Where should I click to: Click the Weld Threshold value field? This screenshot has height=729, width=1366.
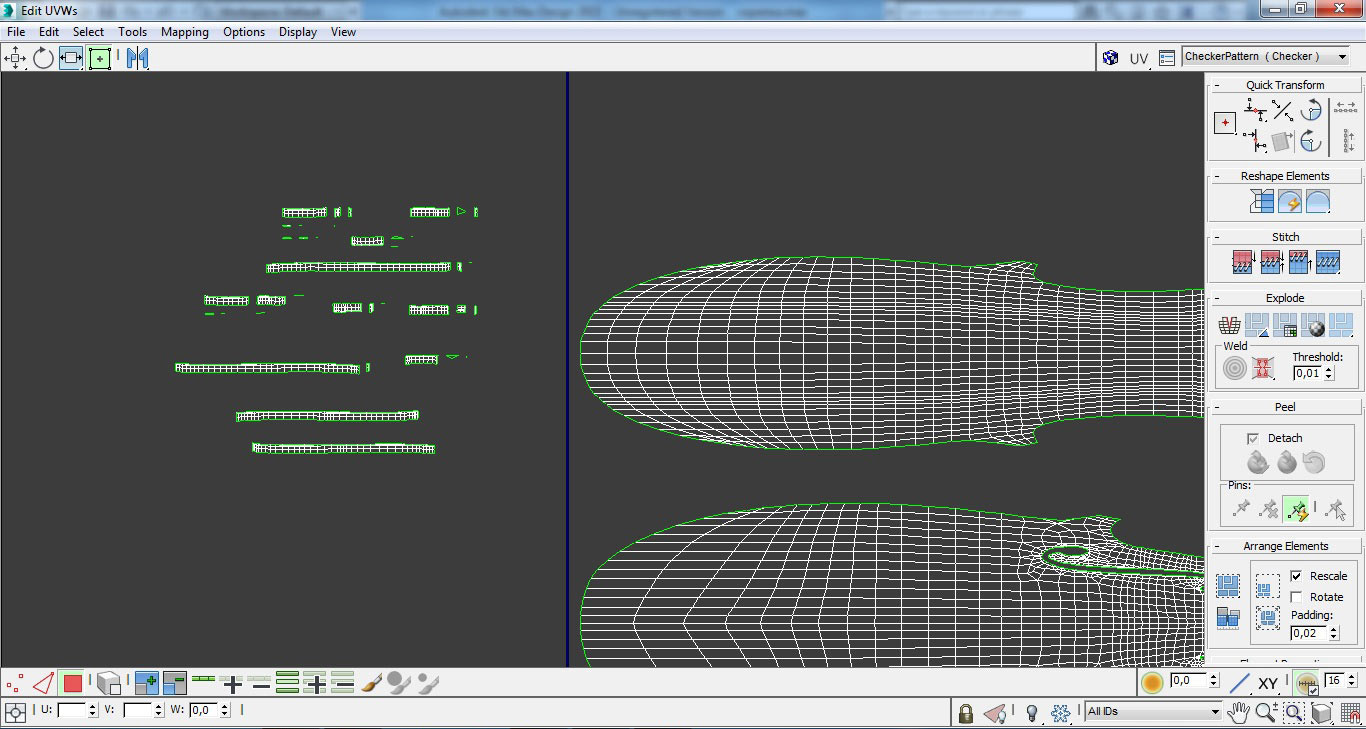(1307, 373)
